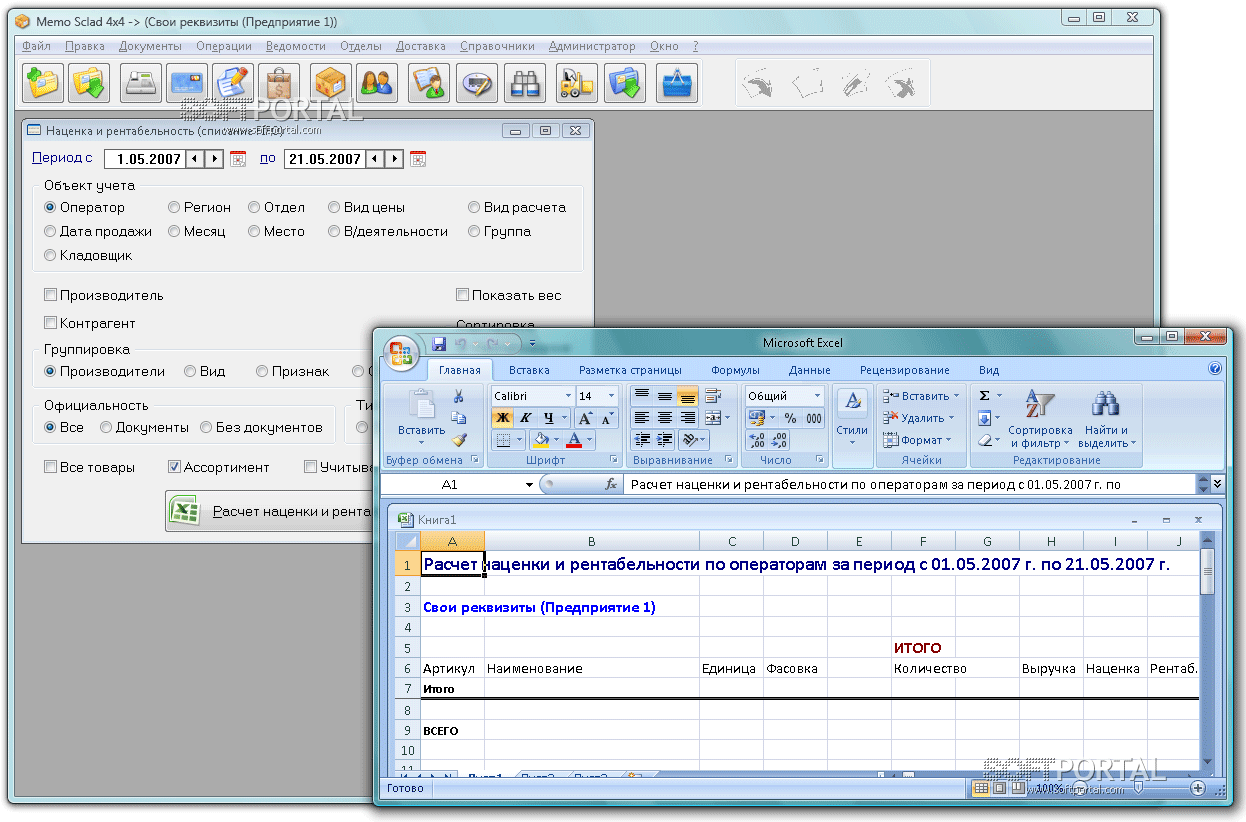The width and height of the screenshot is (1246, 822).
Task: Tick the Все товары checkbox
Action: click(90, 467)
